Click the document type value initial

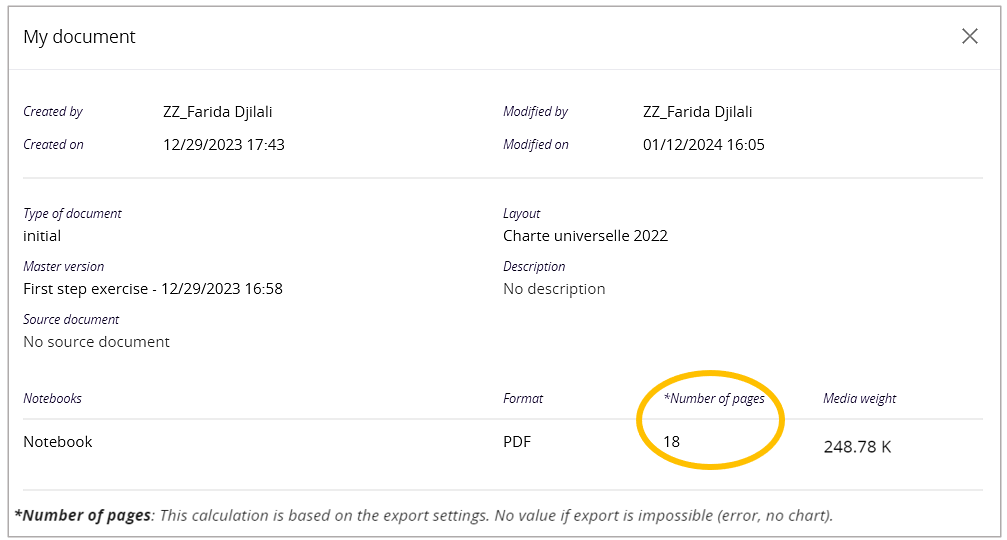point(42,236)
